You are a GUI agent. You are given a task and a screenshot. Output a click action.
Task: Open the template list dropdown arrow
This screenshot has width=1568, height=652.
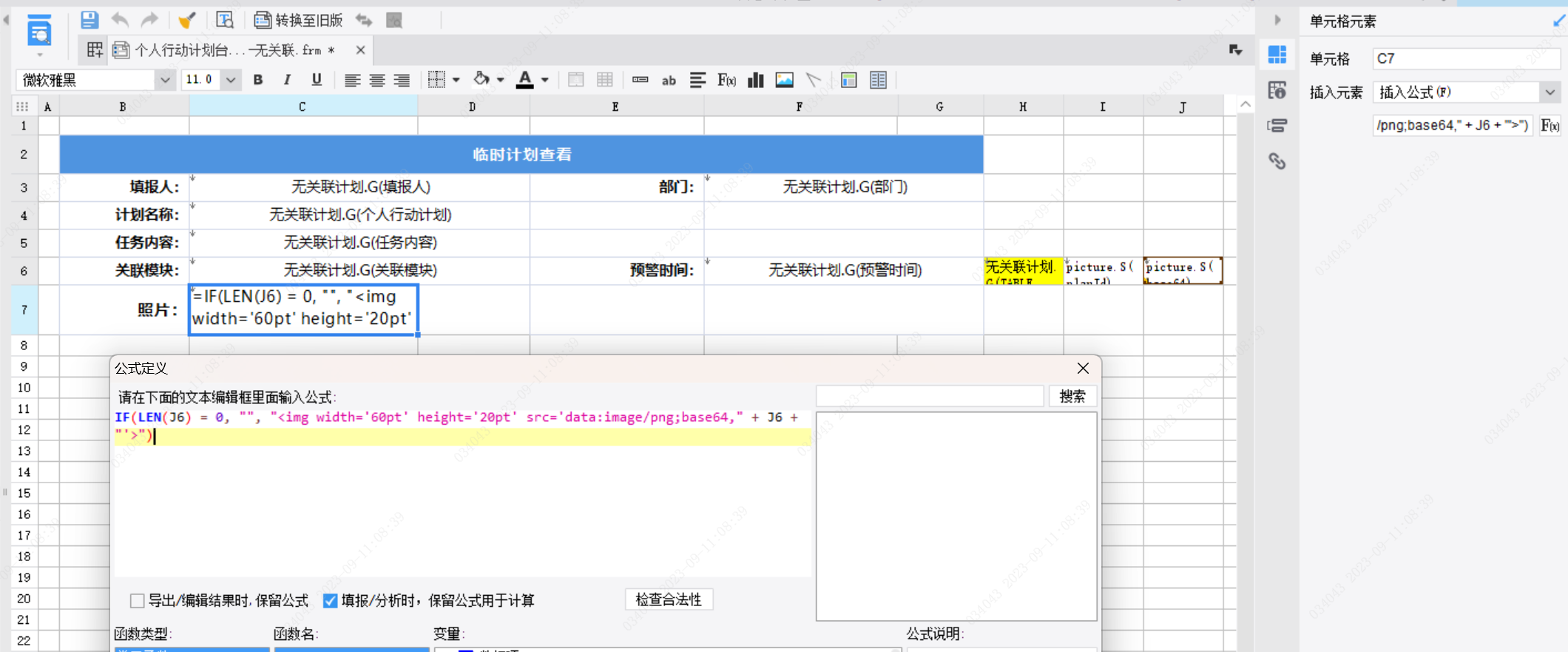point(1236,50)
